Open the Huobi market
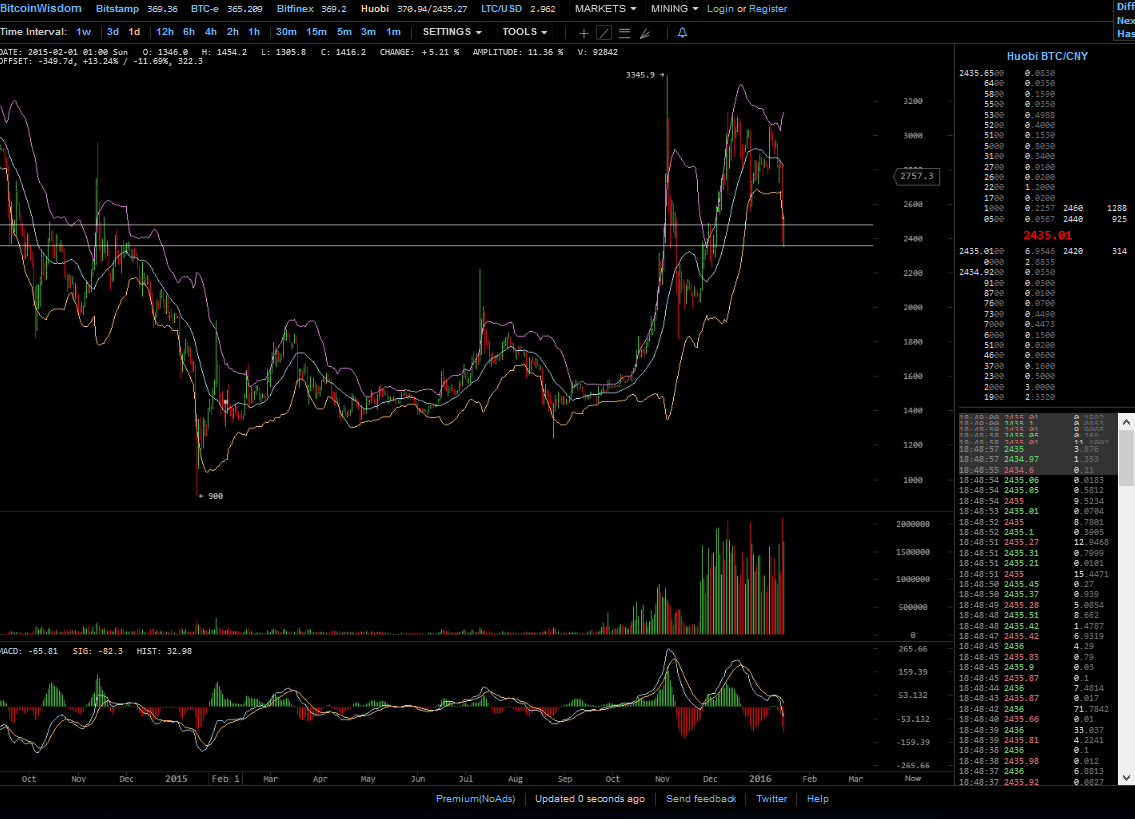This screenshot has height=819, width=1135. pos(375,9)
